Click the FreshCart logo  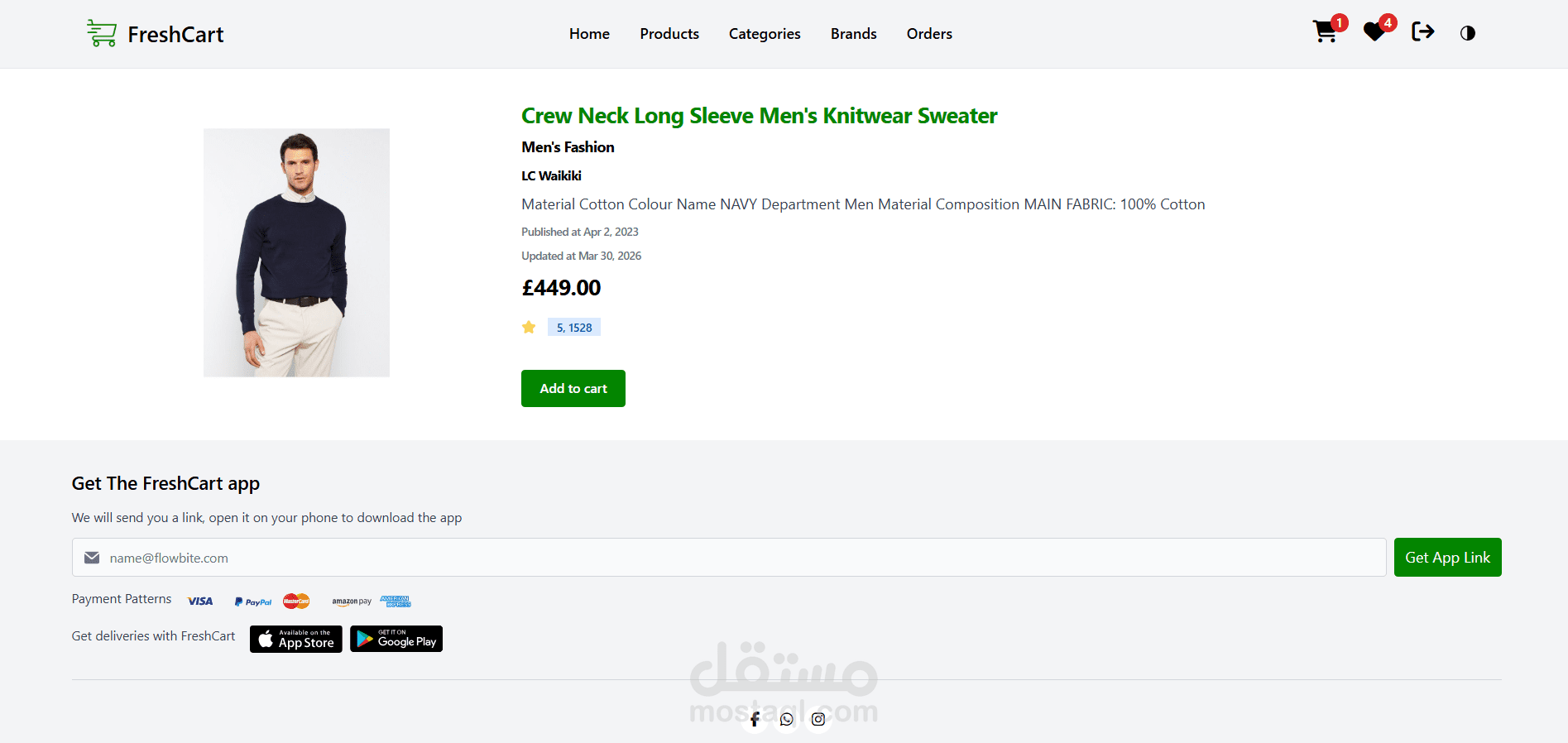point(156,34)
